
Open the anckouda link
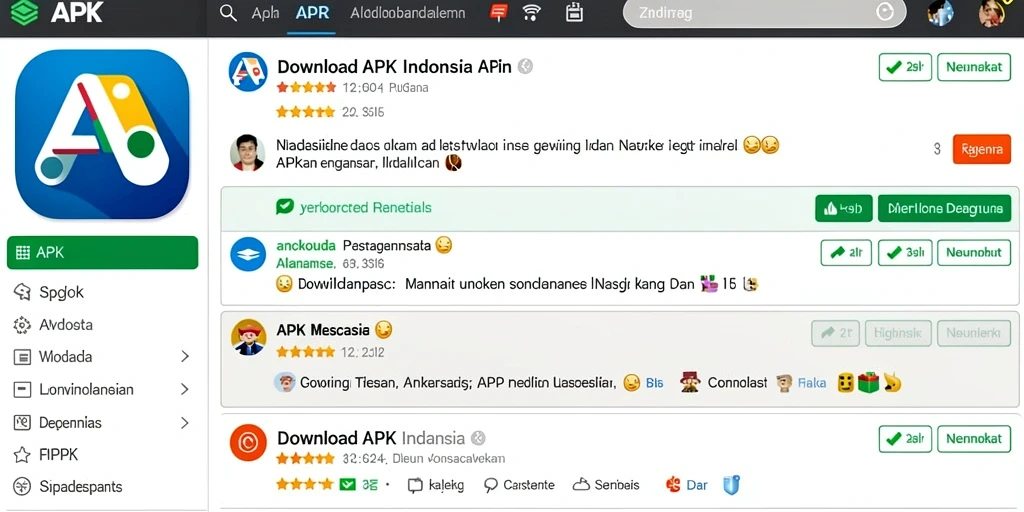pyautogui.click(x=306, y=246)
